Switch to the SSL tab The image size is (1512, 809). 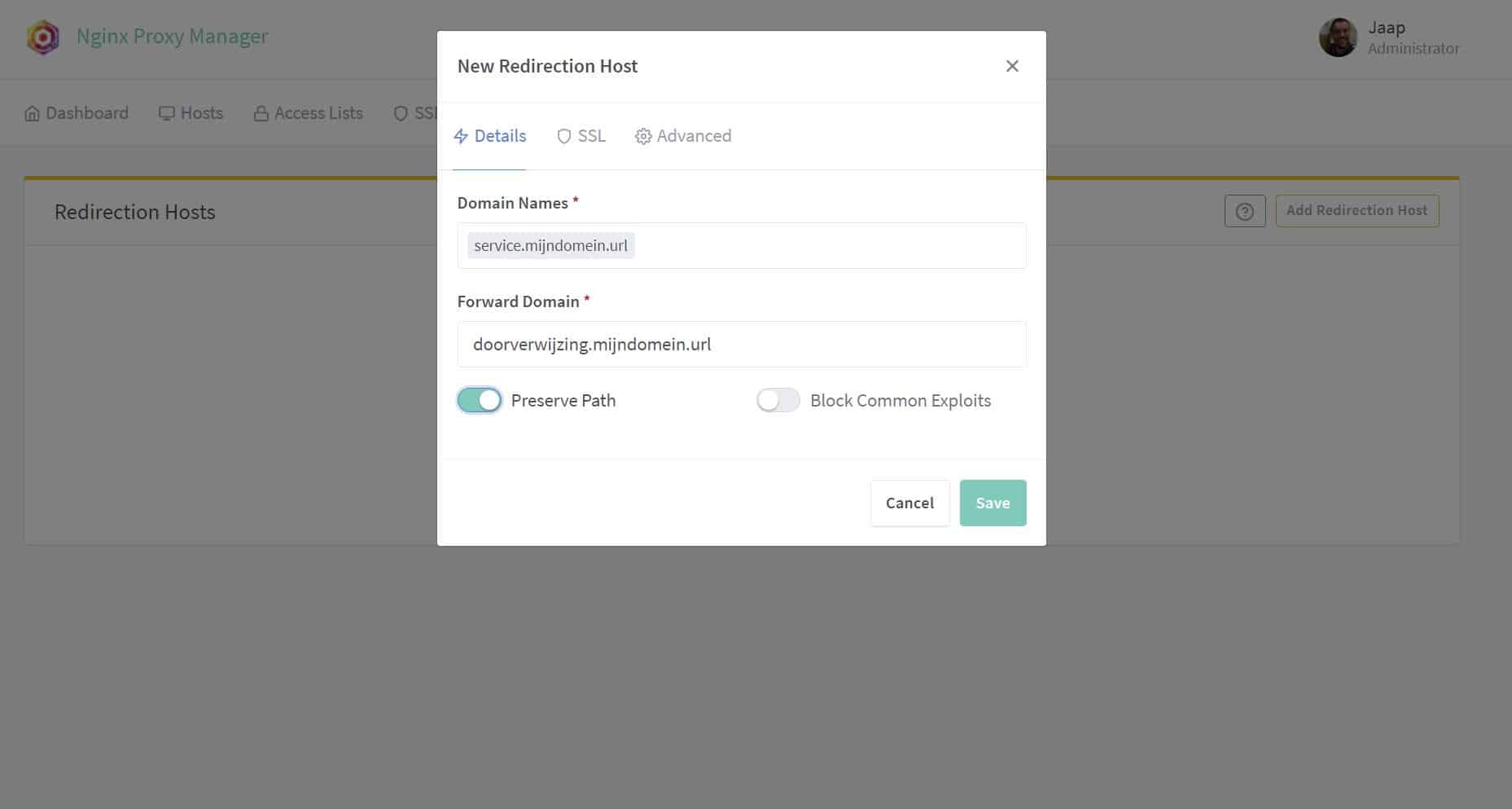tap(582, 136)
